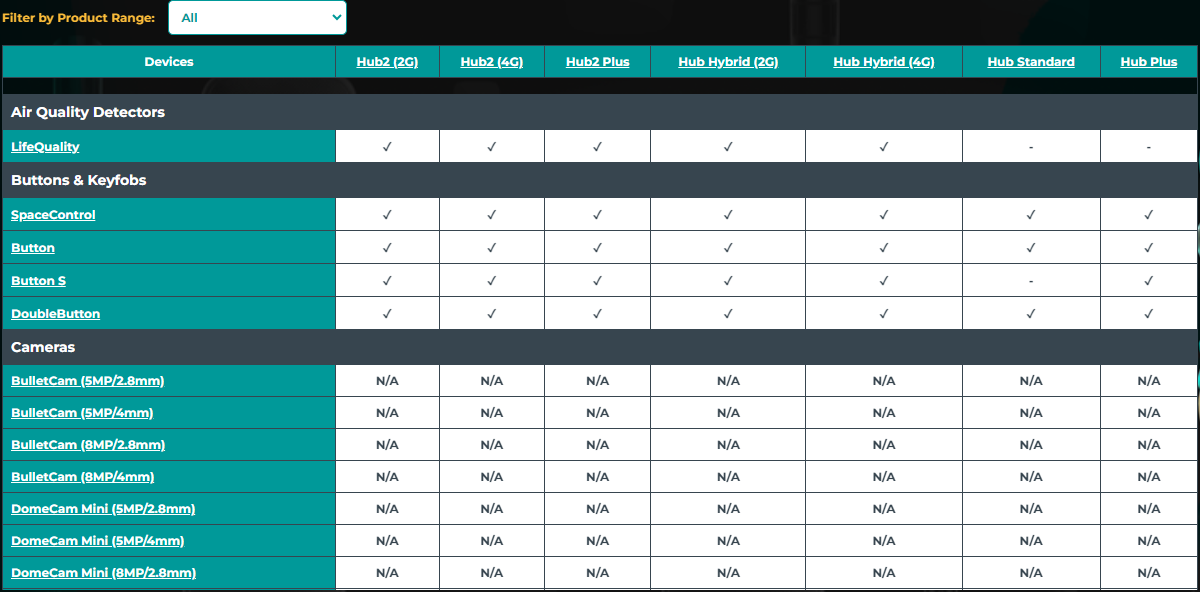1200x592 pixels.
Task: Select the Button S device link
Action: pos(38,281)
